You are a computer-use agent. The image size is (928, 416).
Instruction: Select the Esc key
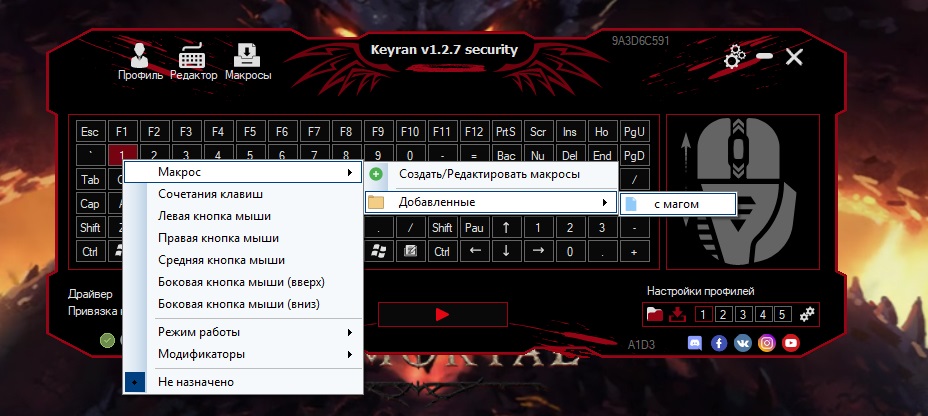90,131
